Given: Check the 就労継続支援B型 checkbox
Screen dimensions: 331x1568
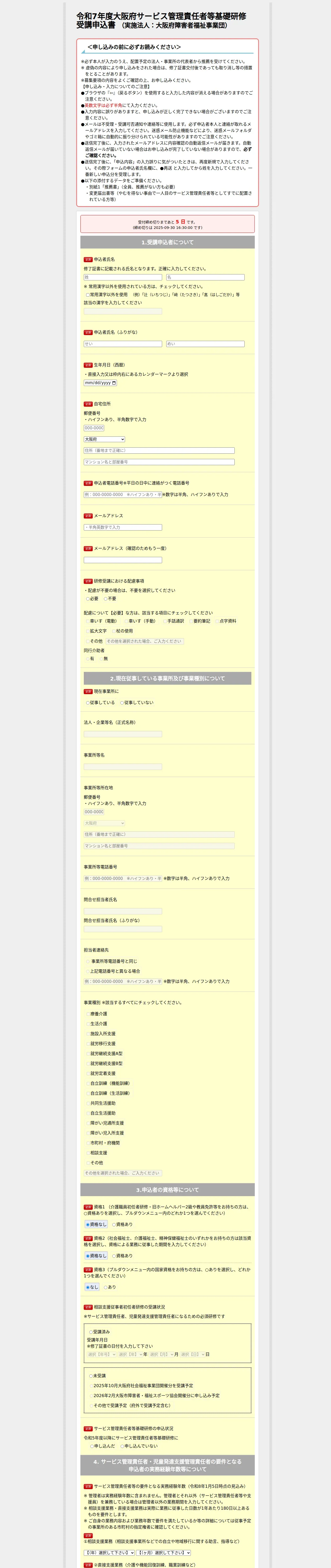Looking at the screenshot, I should (x=88, y=1064).
